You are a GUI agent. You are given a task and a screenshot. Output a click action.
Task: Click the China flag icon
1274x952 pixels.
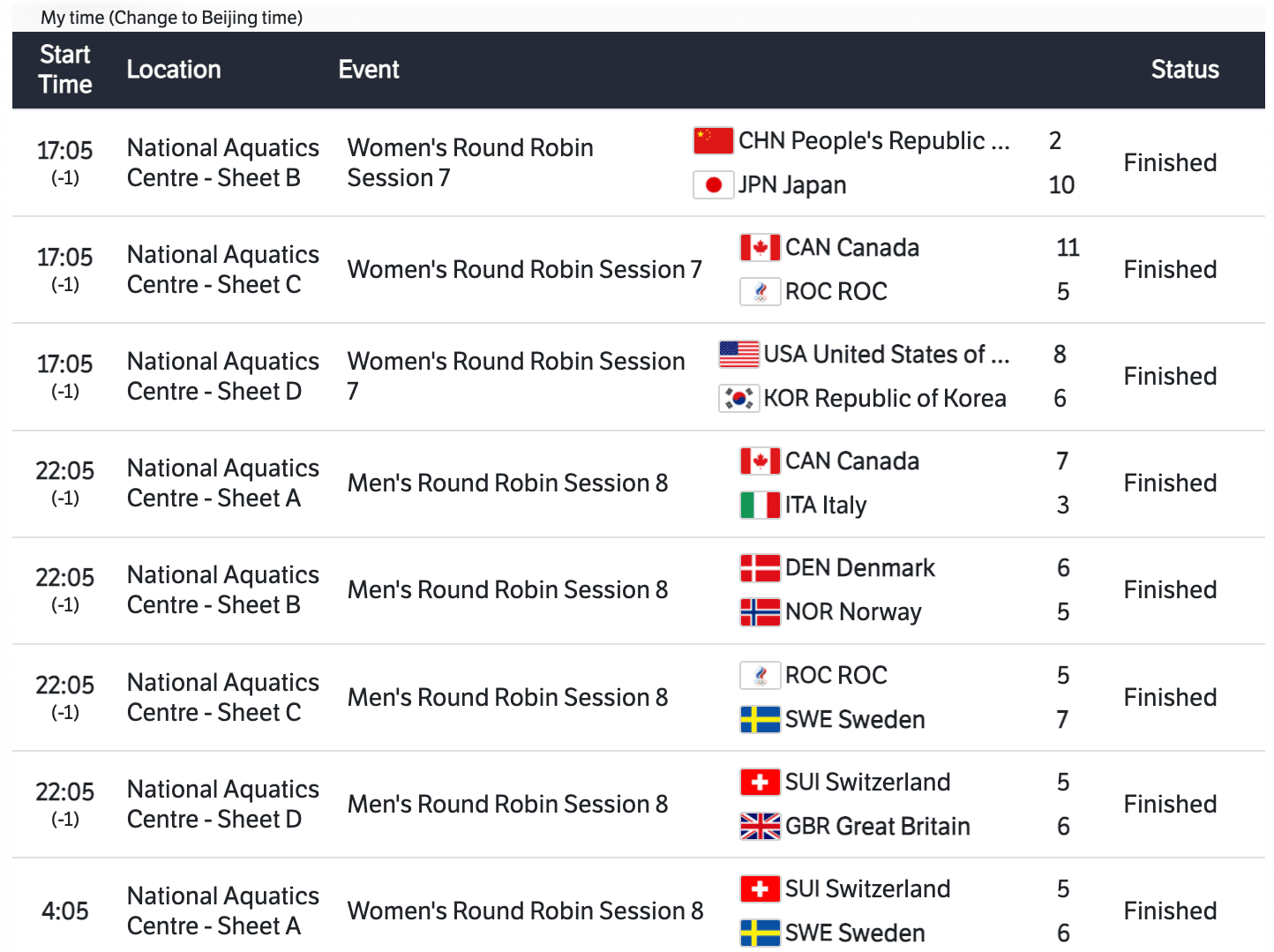(x=713, y=140)
